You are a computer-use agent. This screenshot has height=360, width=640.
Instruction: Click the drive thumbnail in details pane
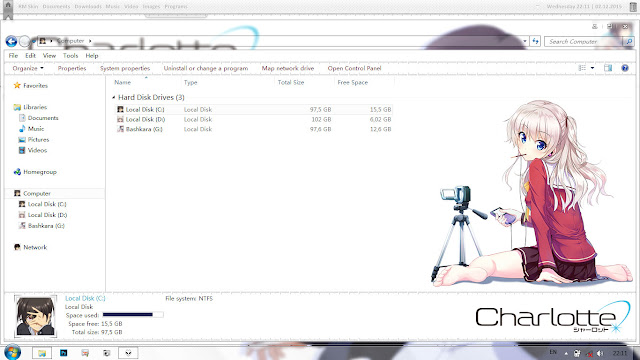click(35, 316)
